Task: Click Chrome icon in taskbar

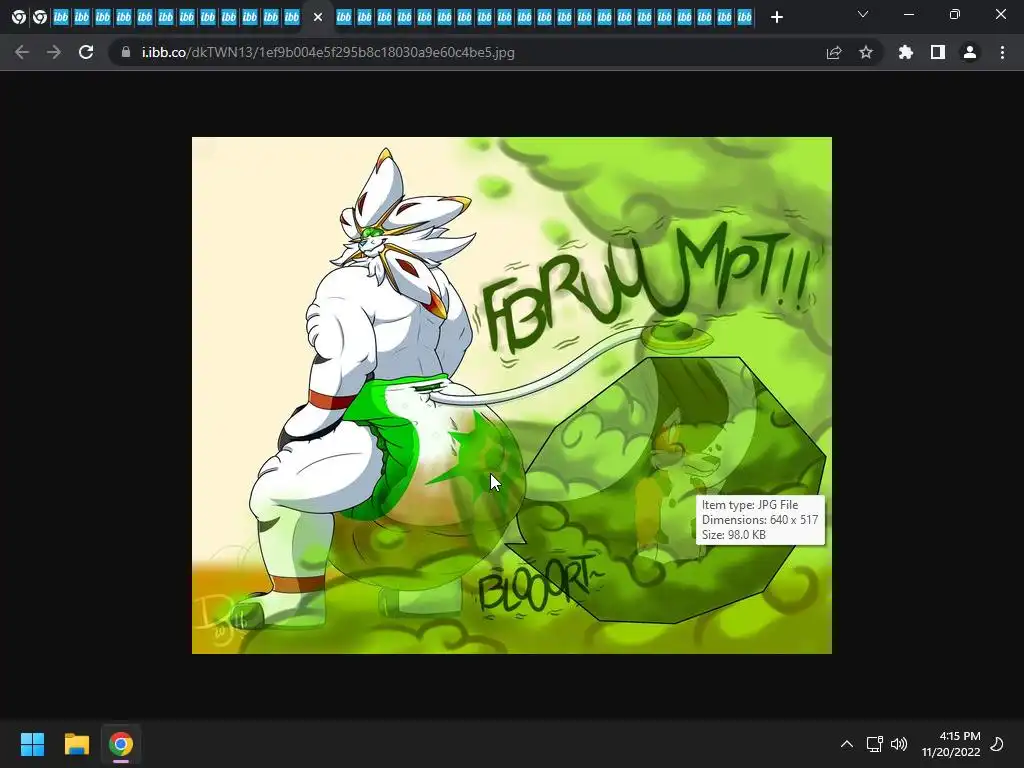Action: (x=121, y=744)
